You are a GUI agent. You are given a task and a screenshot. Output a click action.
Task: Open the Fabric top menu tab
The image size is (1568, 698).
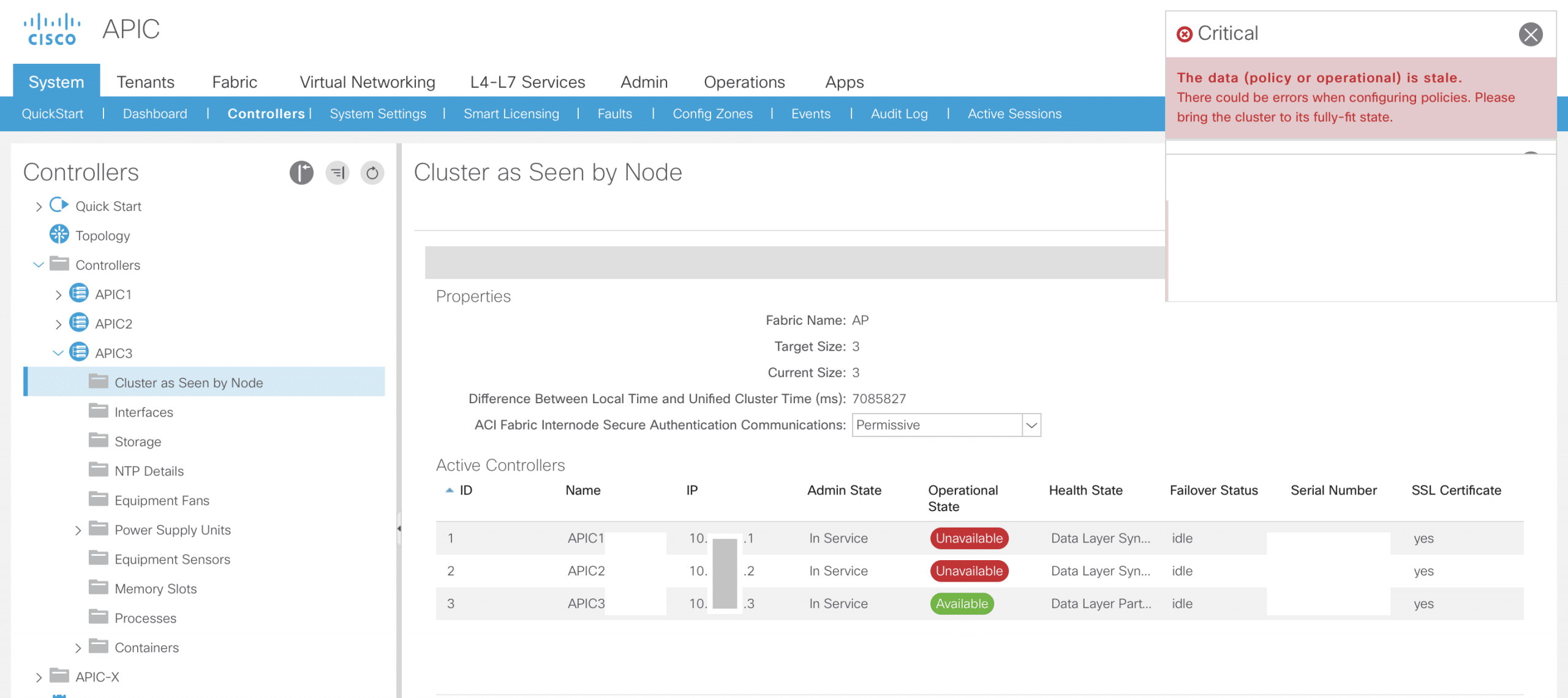point(235,82)
